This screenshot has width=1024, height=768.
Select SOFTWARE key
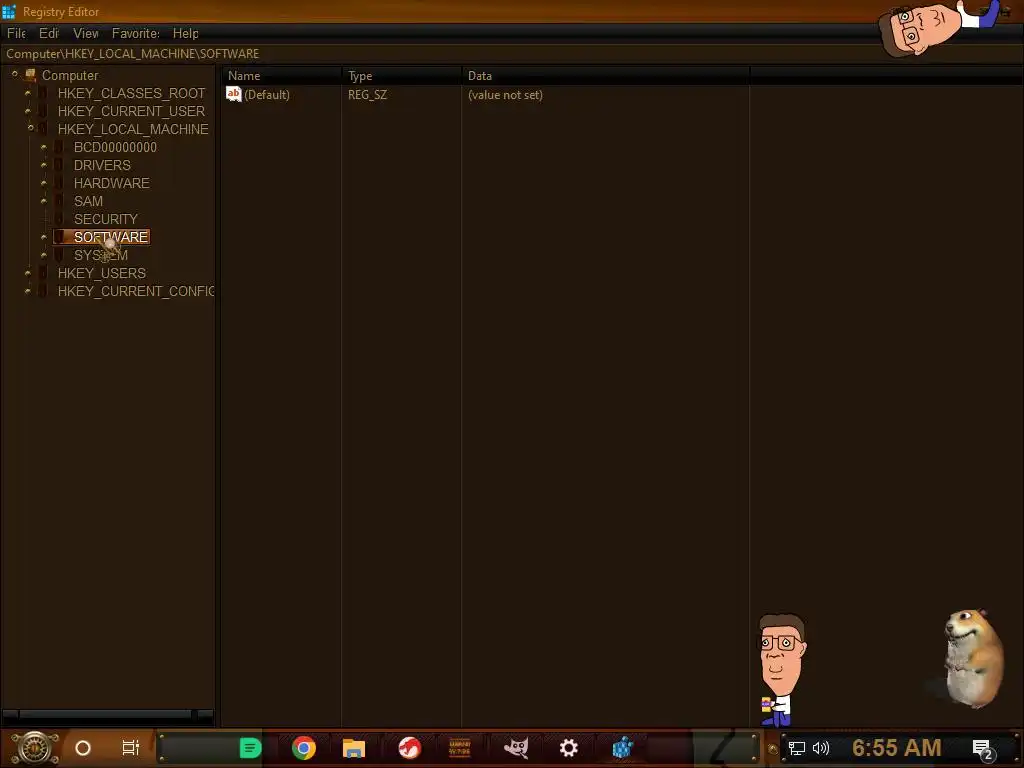(111, 237)
